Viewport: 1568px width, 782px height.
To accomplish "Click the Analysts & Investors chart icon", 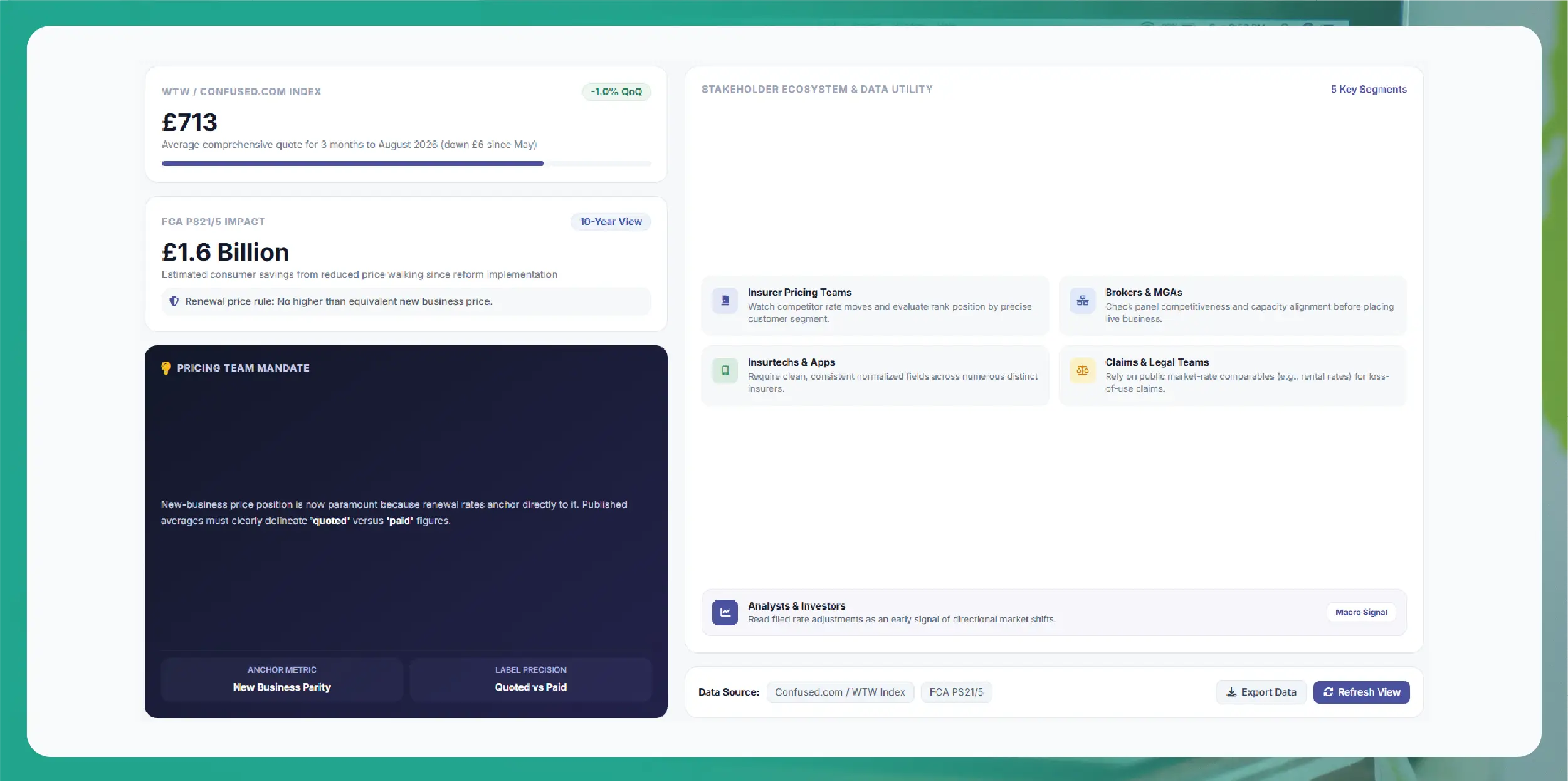I will (725, 612).
